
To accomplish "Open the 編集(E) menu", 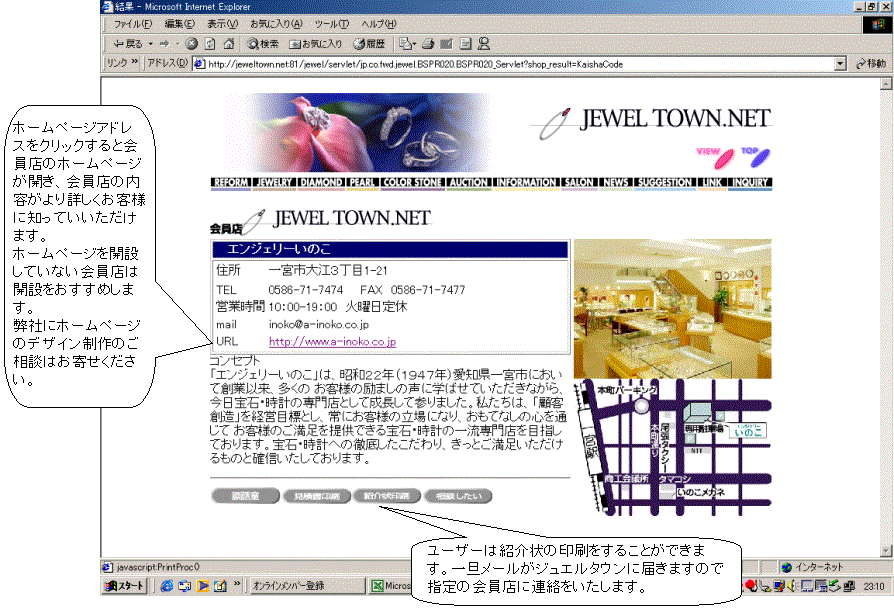I will 180,24.
